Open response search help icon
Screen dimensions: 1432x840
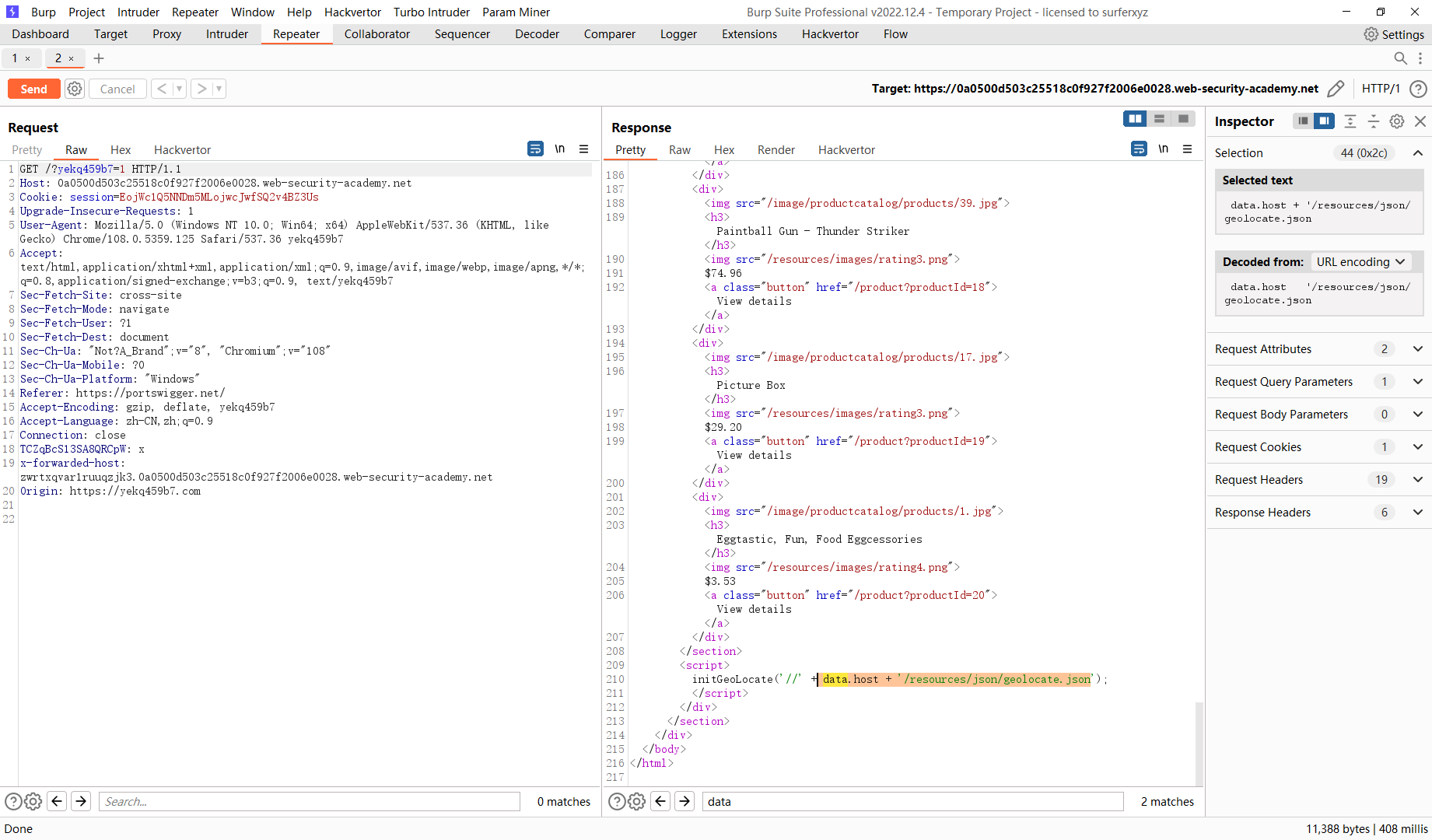[617, 801]
